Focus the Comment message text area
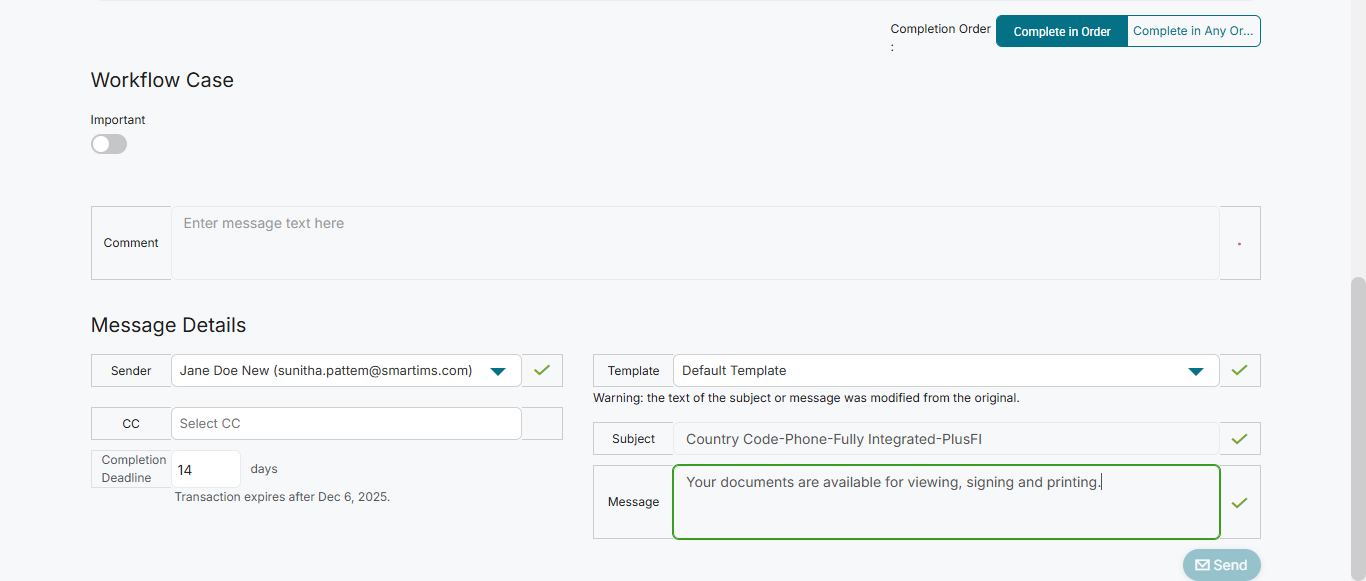Screen dimensions: 1366x581 [695, 243]
